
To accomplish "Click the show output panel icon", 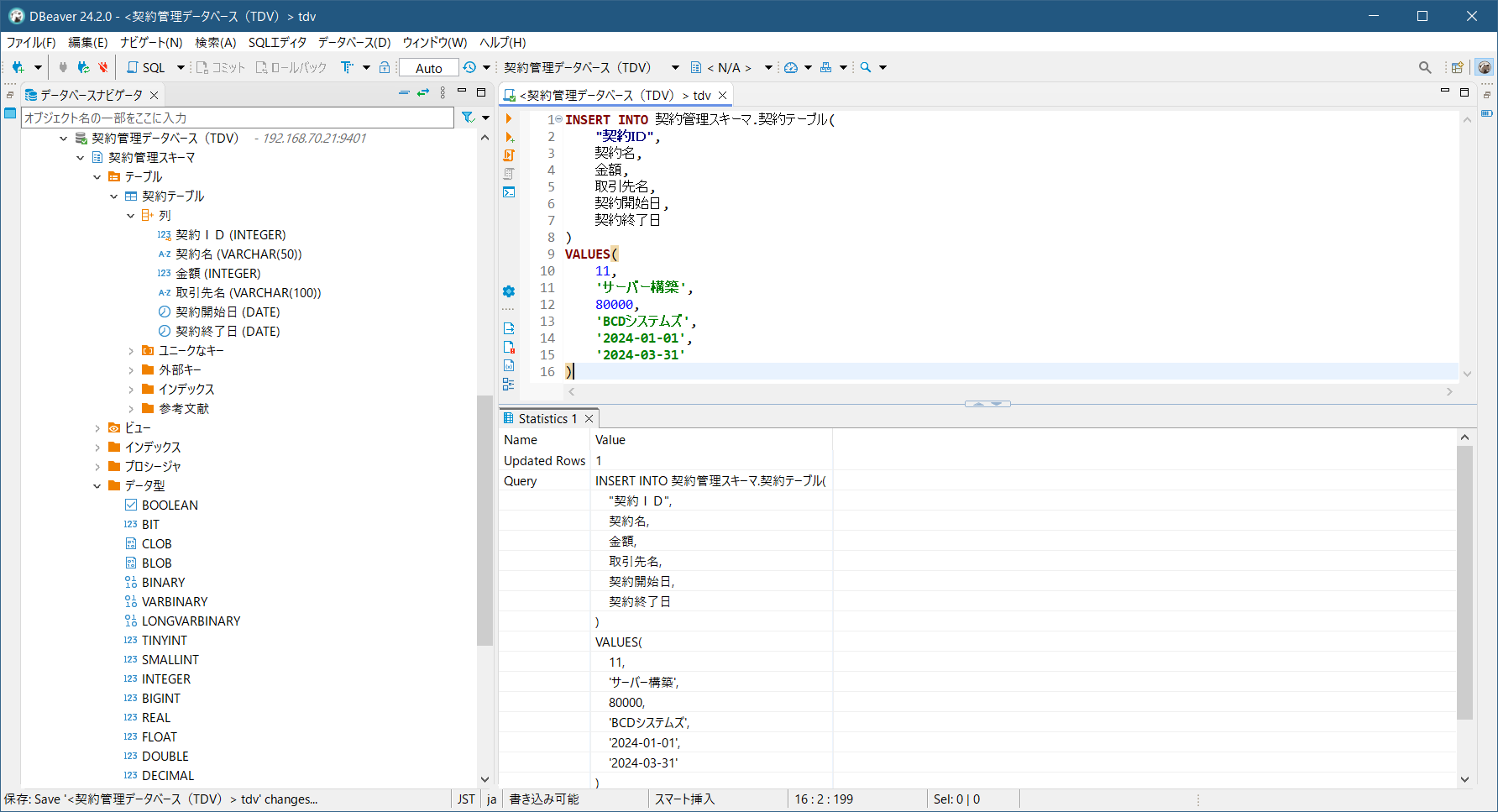I will coord(509,328).
